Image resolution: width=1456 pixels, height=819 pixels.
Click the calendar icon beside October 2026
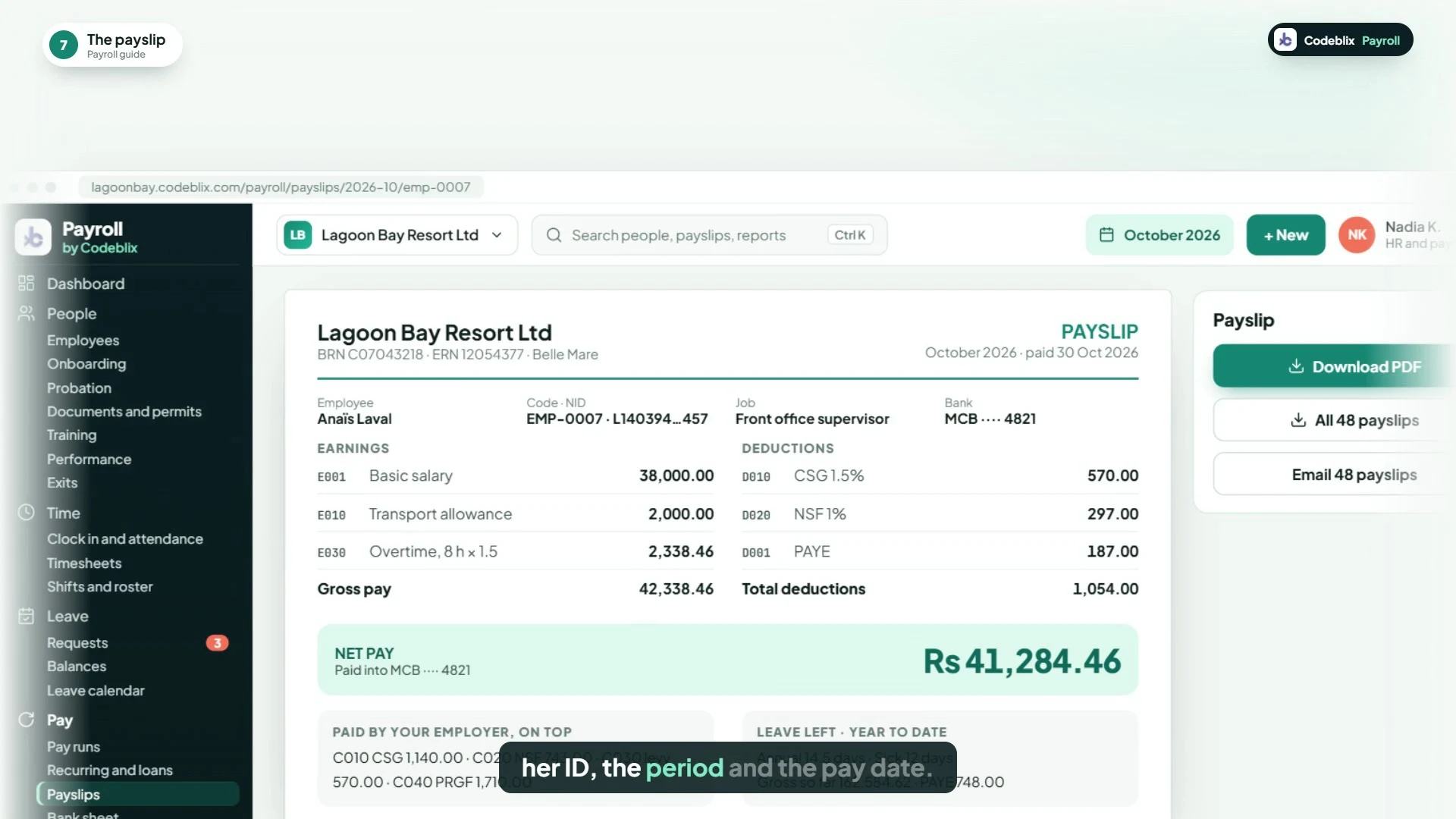point(1106,235)
